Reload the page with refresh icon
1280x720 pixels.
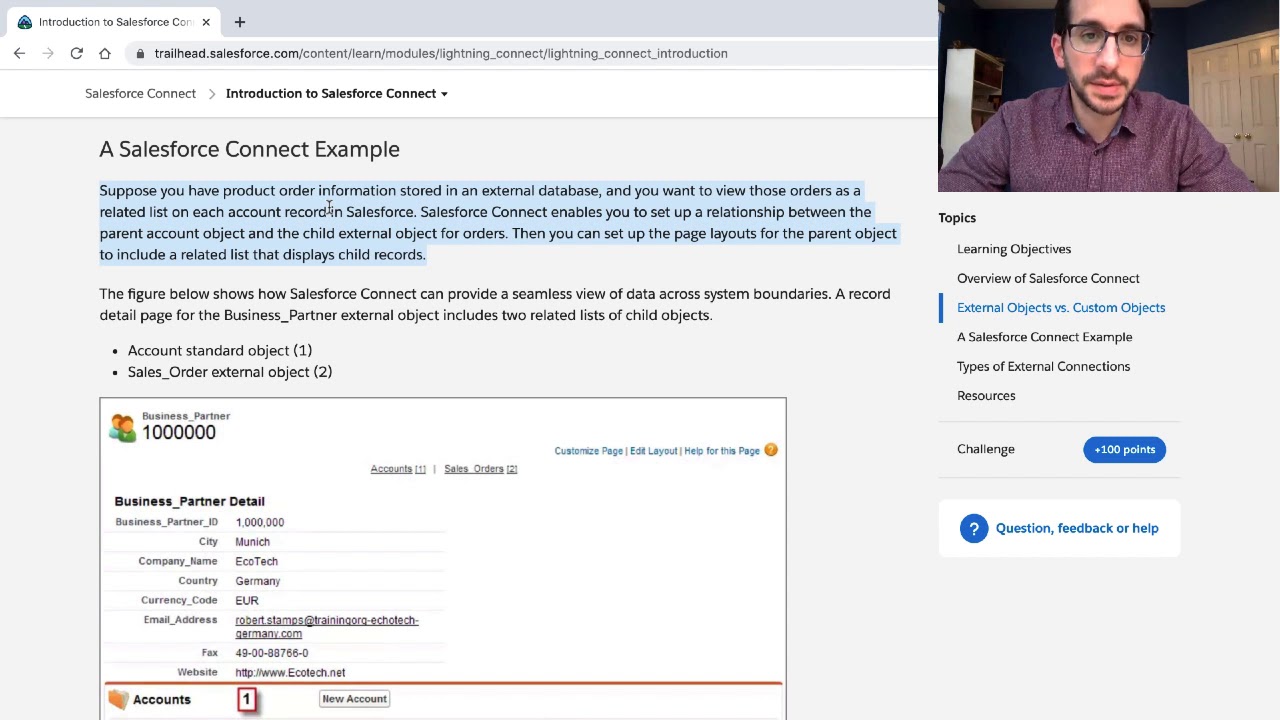coord(76,53)
